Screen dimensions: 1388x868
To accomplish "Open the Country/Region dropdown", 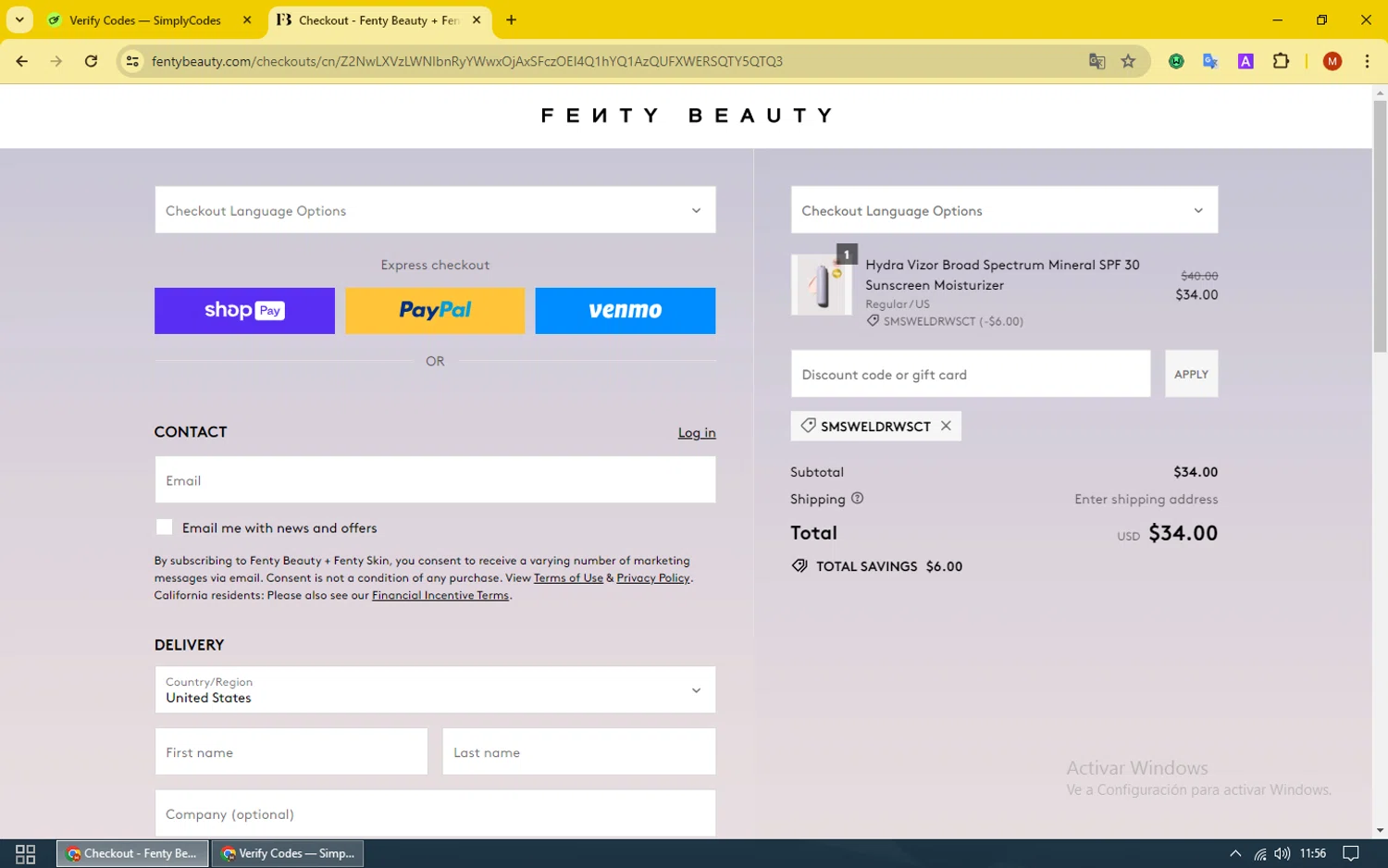I will 435,689.
